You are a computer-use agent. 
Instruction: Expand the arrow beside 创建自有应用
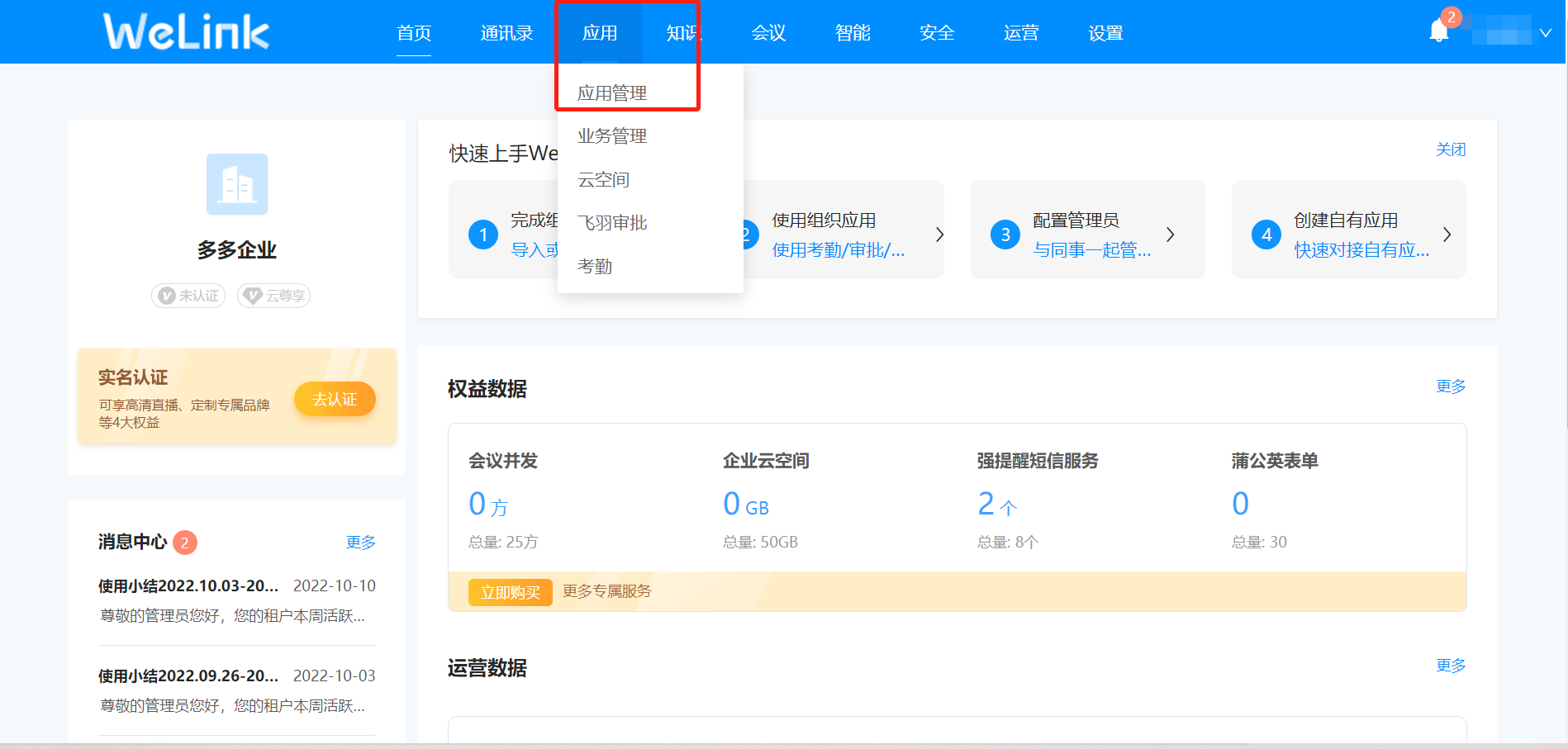(x=1447, y=235)
